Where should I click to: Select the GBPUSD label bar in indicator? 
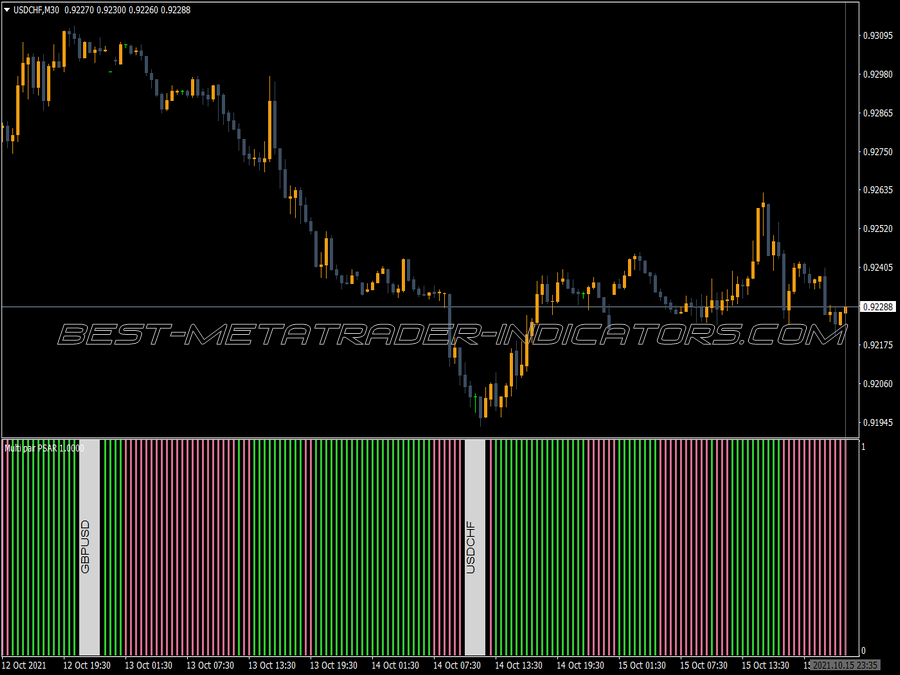coord(90,547)
